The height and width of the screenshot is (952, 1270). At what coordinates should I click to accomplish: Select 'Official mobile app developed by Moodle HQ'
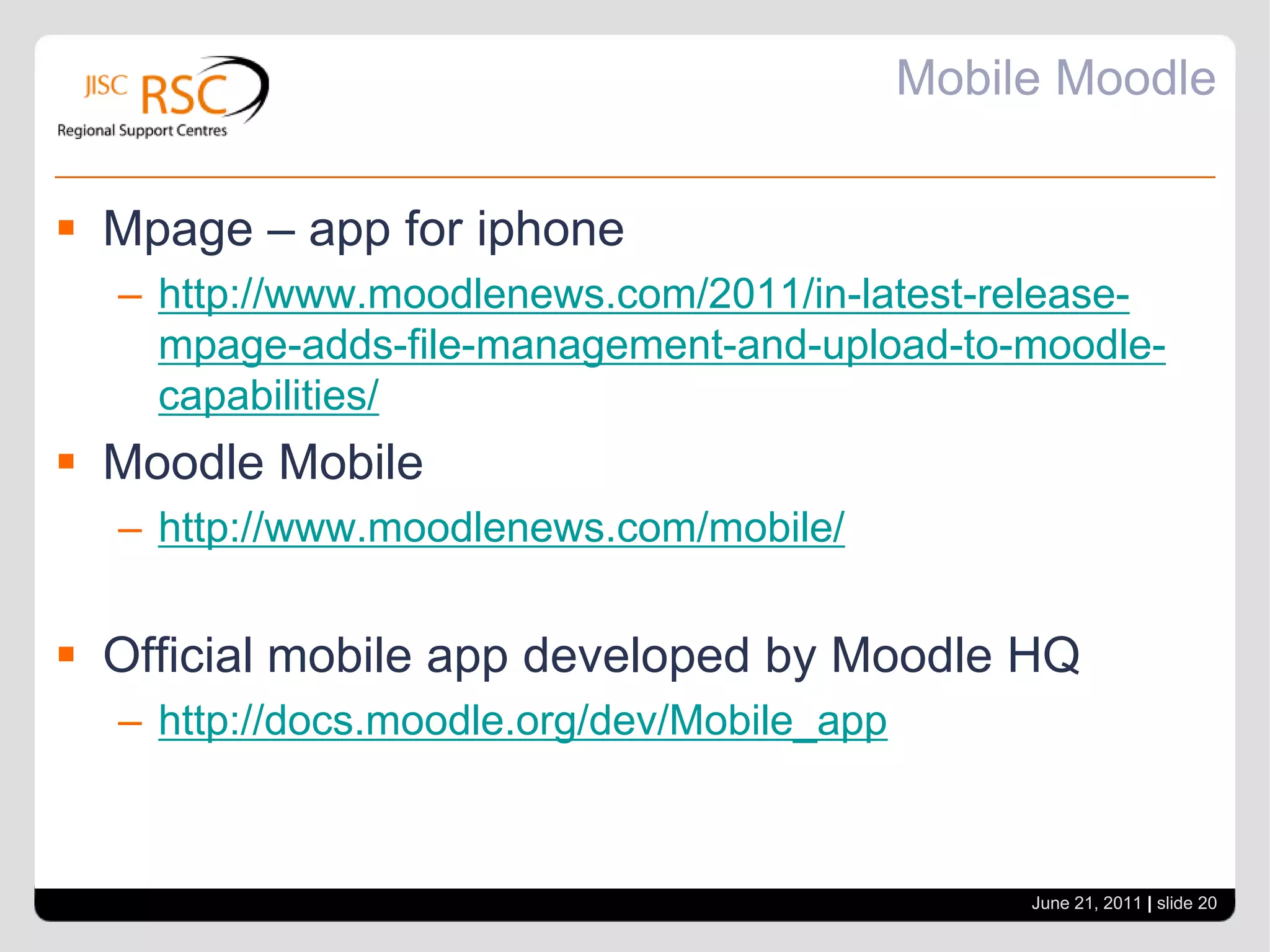pos(592,656)
